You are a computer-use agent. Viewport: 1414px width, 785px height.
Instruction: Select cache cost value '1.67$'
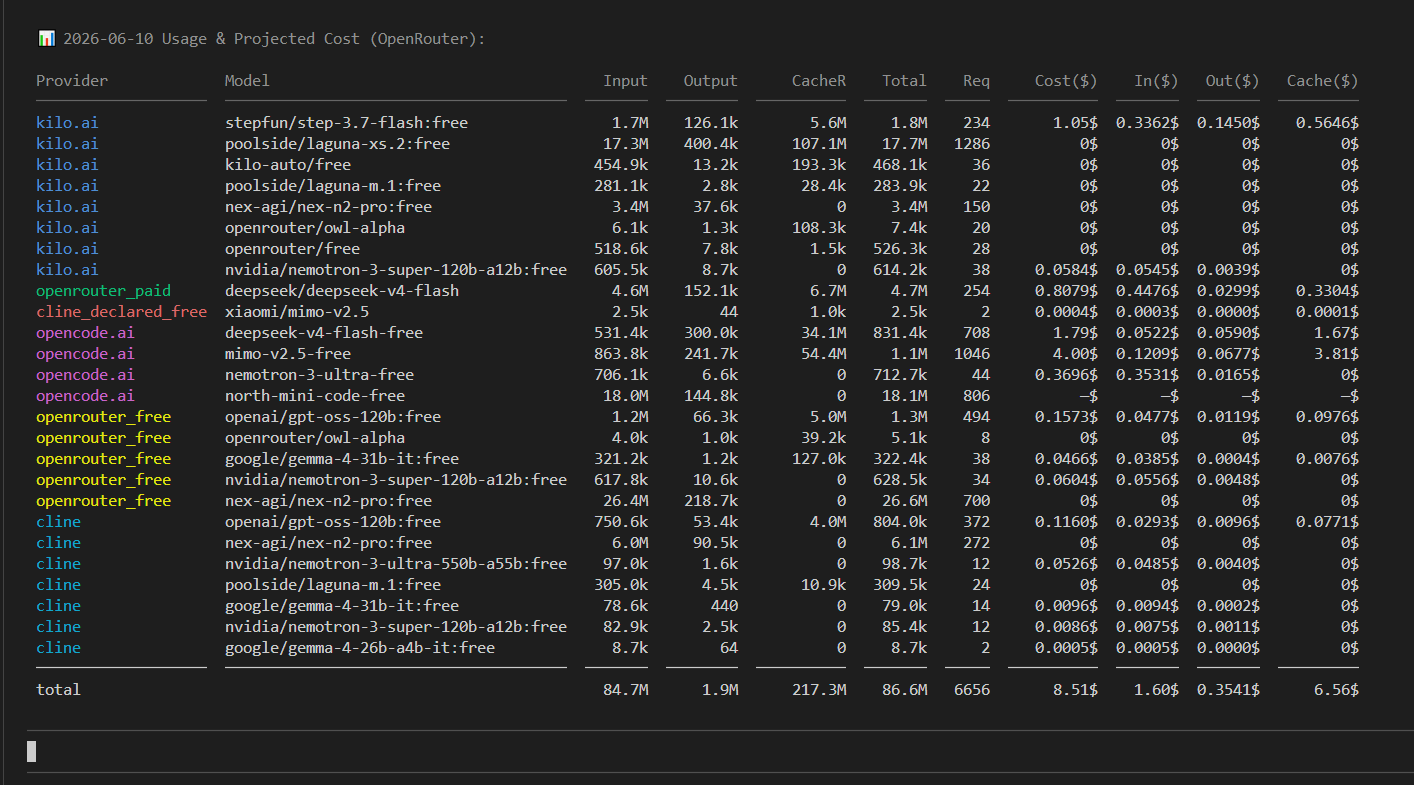[1336, 333]
